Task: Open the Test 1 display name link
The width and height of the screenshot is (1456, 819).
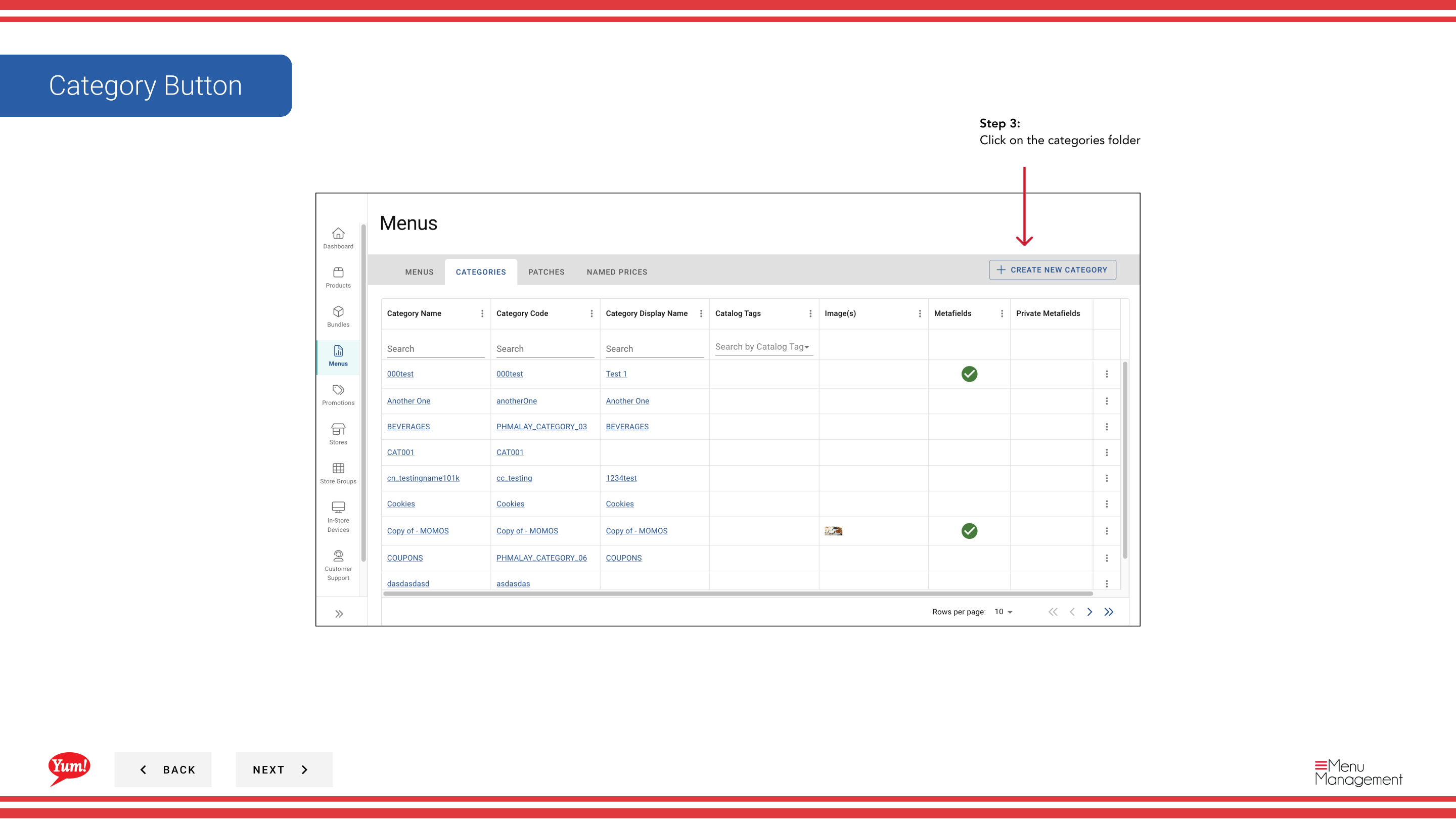Action: (616, 374)
